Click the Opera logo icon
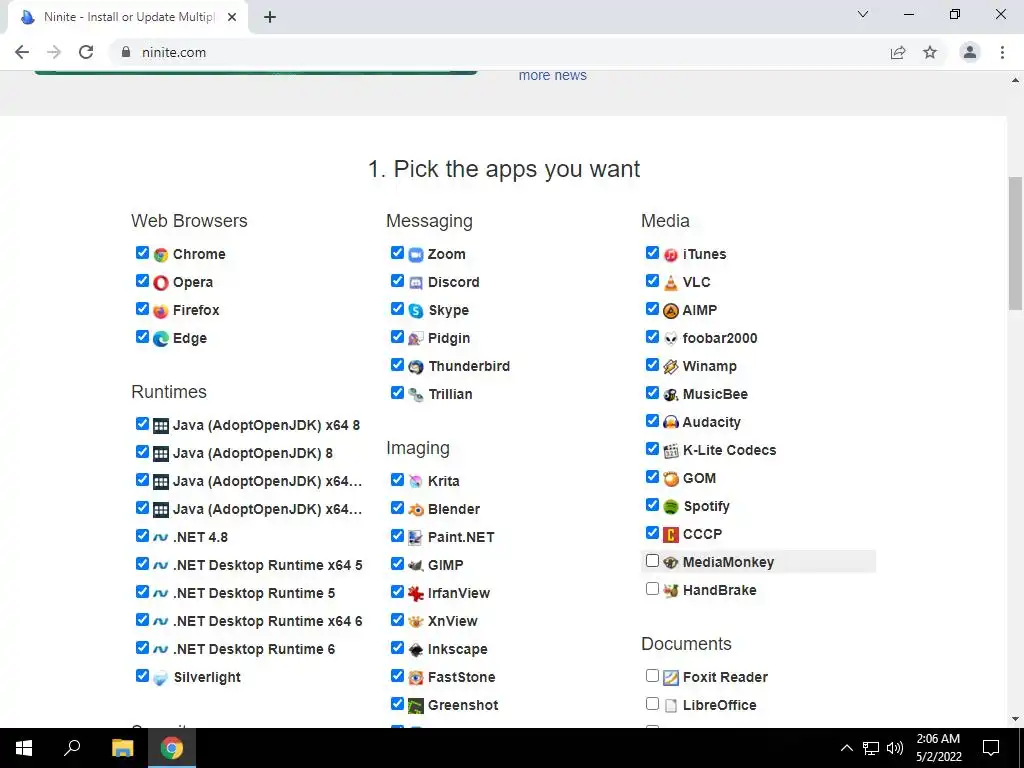This screenshot has height=768, width=1024. coord(161,283)
